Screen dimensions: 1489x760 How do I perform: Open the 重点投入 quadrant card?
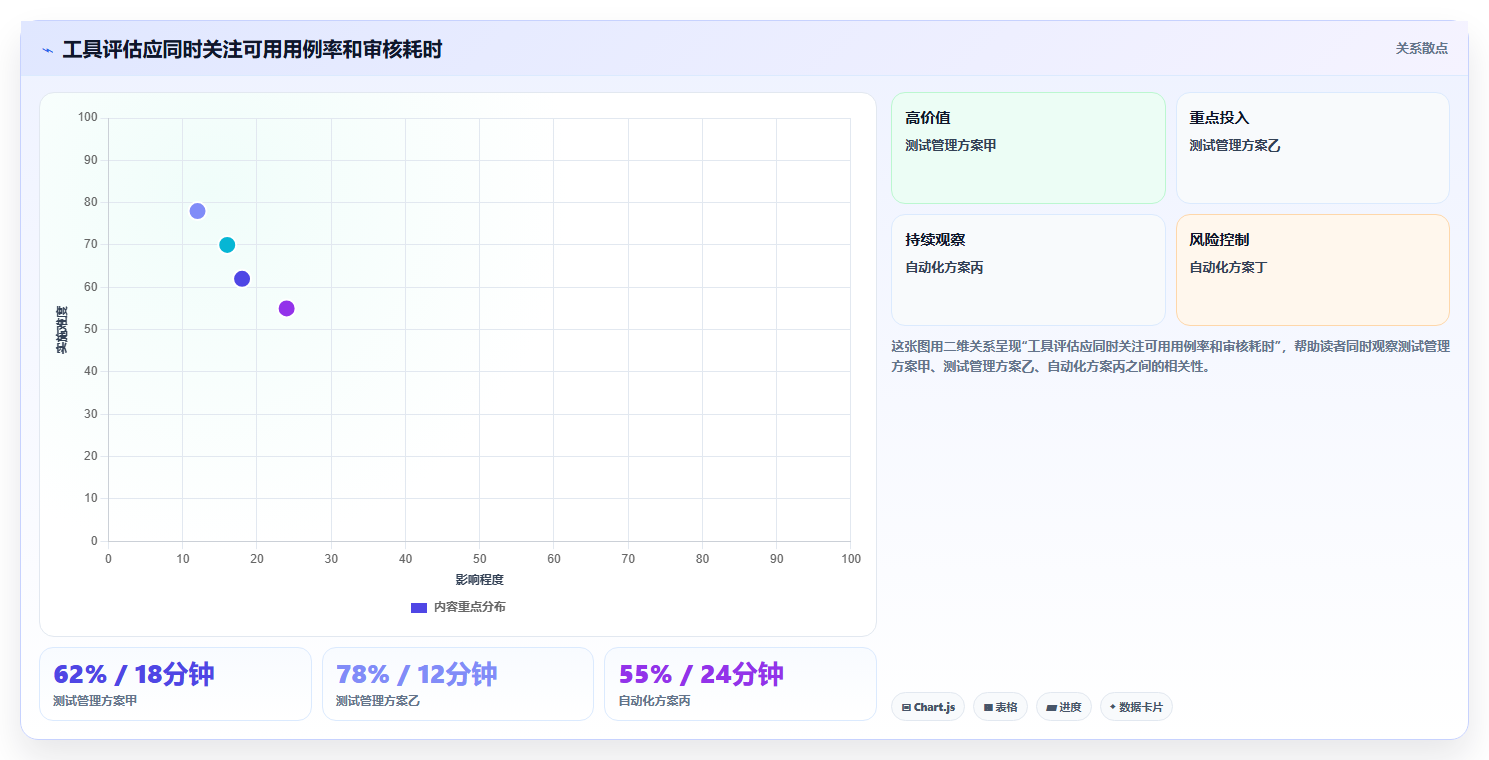click(x=1313, y=148)
